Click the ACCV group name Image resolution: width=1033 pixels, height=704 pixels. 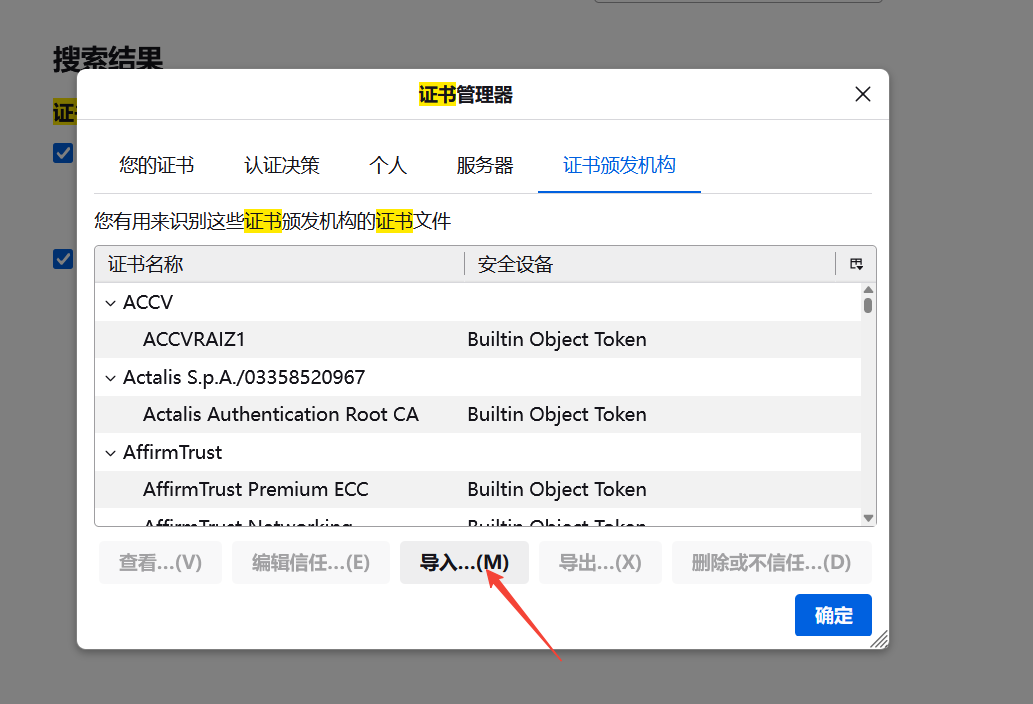click(x=148, y=302)
